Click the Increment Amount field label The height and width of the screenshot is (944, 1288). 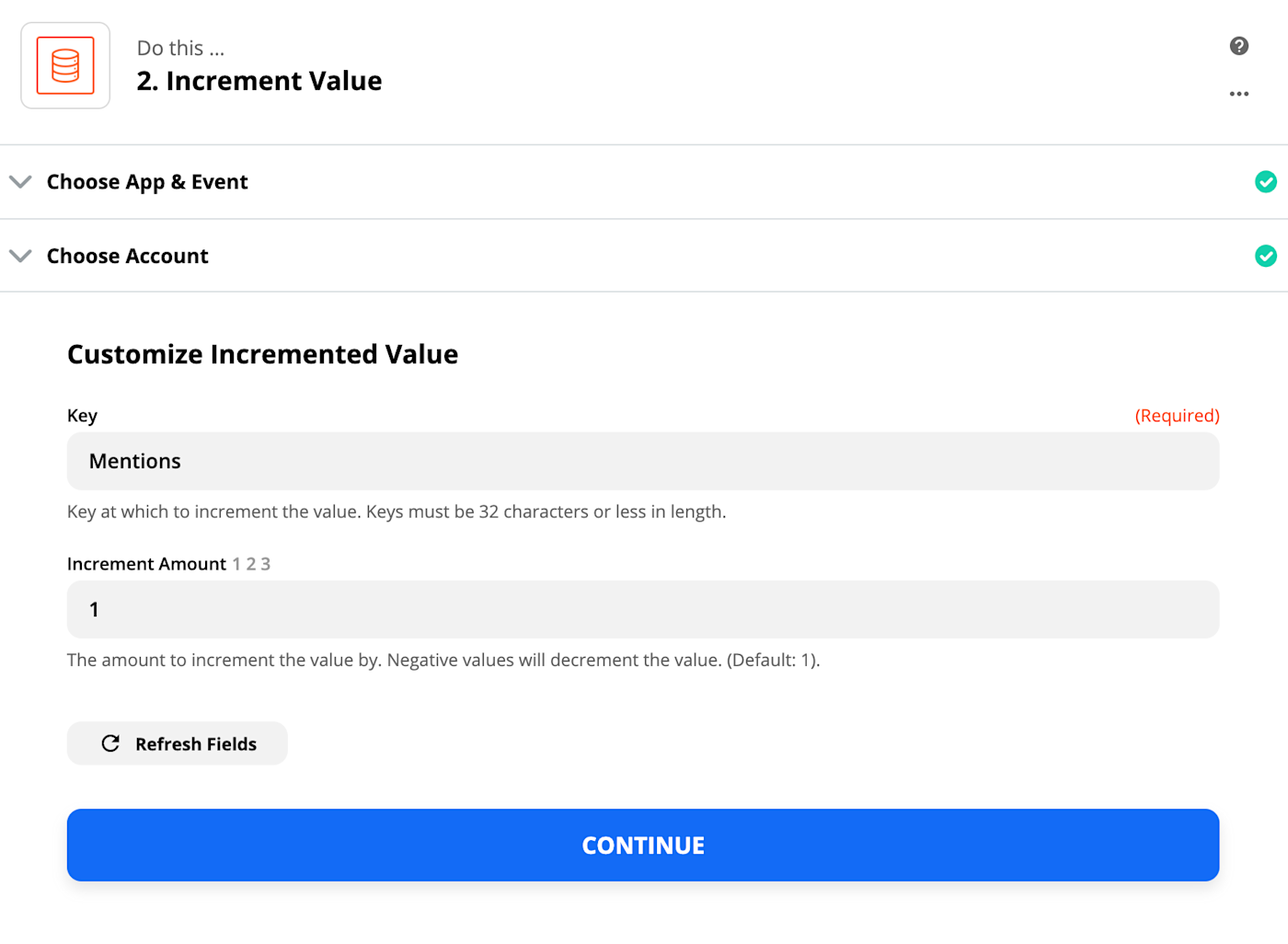point(146,564)
